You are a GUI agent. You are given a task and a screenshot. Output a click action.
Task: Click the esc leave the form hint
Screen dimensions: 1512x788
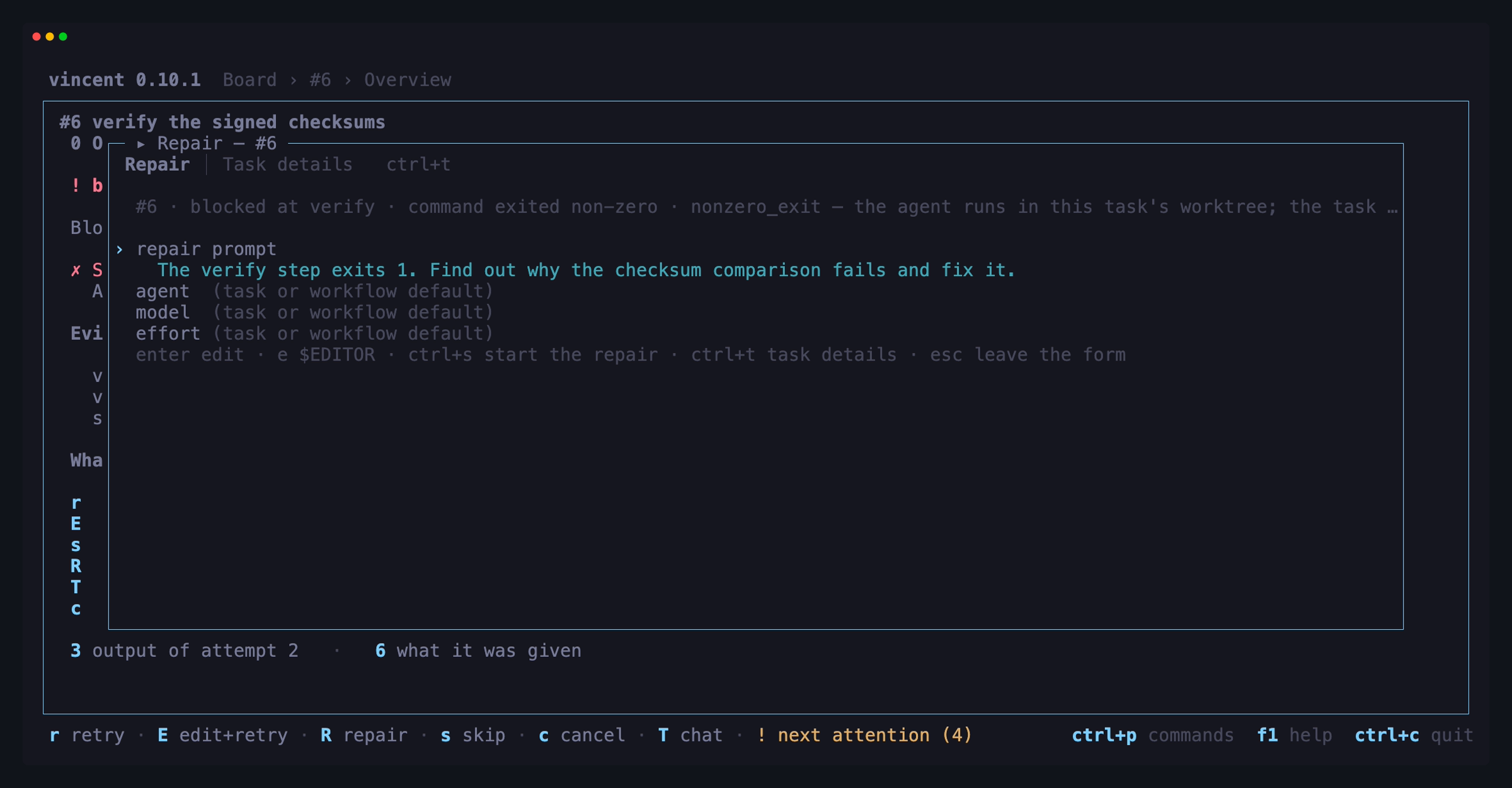click(1028, 355)
